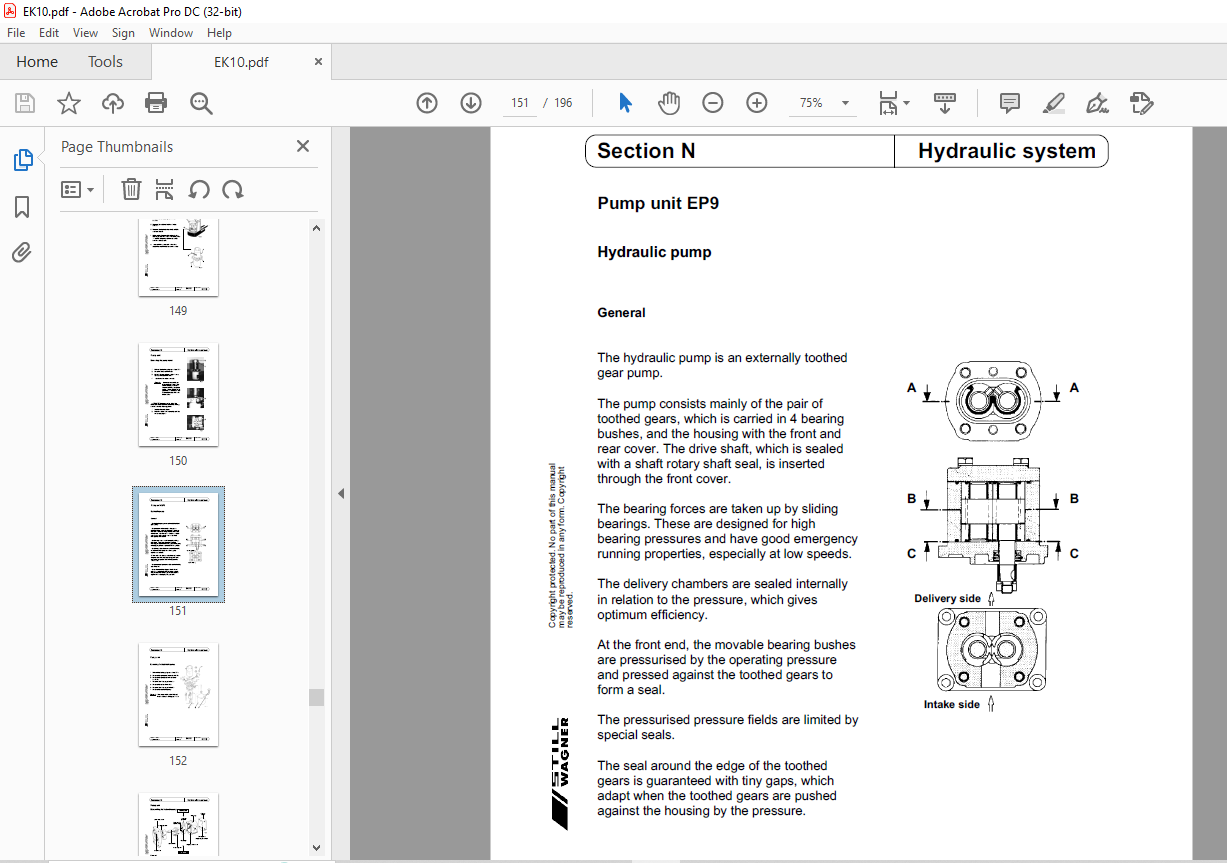1227x863 pixels.
Task: Delete selected pages with trash icon
Action: click(x=131, y=190)
